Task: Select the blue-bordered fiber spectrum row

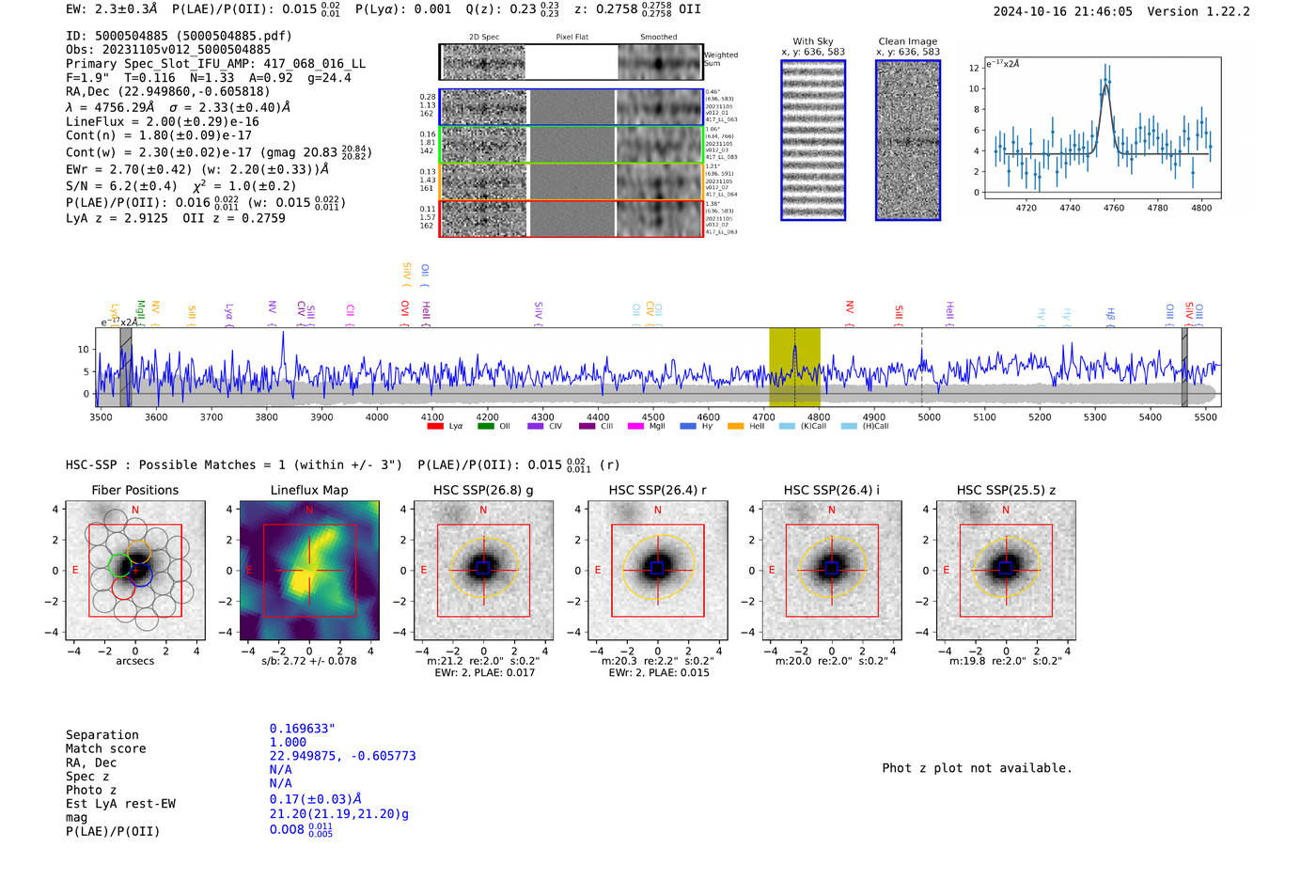Action: pos(571,107)
